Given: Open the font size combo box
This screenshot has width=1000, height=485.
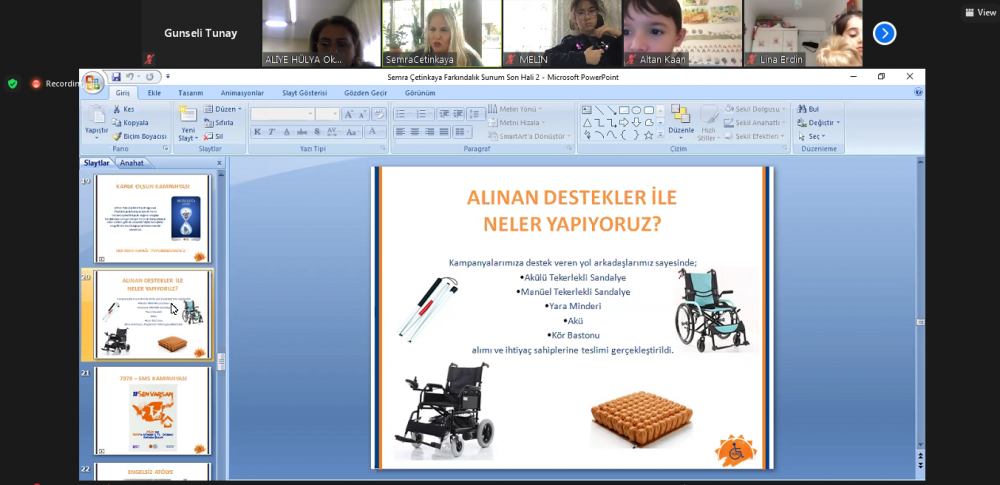Looking at the screenshot, I should pyautogui.click(x=327, y=114).
